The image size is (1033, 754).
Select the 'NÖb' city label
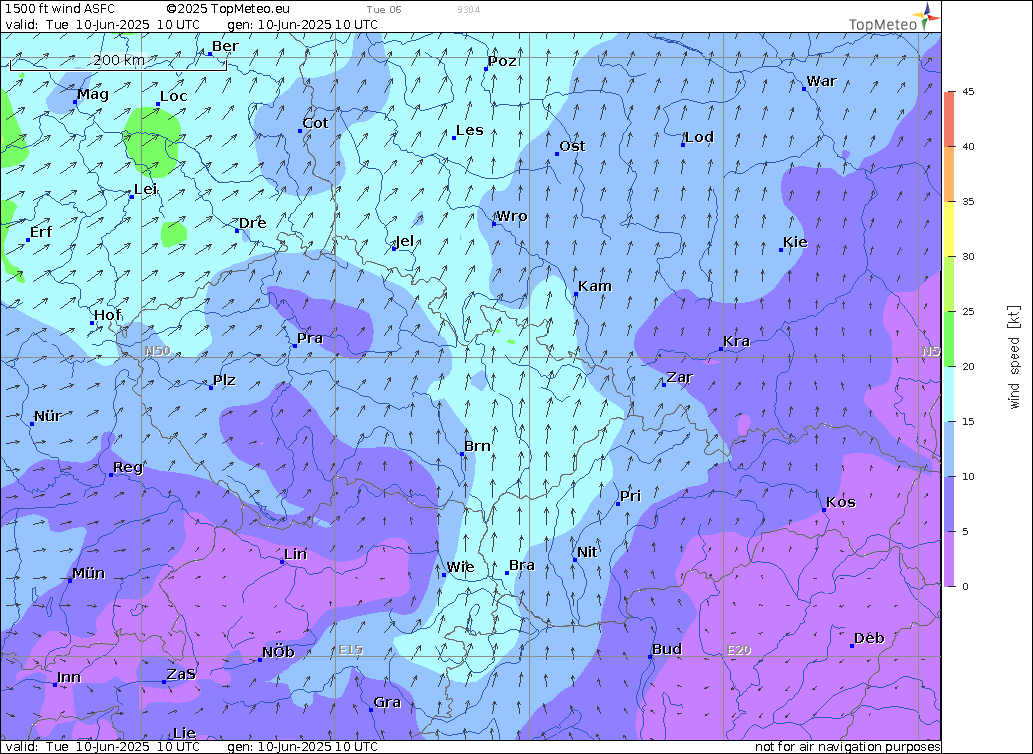click(278, 652)
